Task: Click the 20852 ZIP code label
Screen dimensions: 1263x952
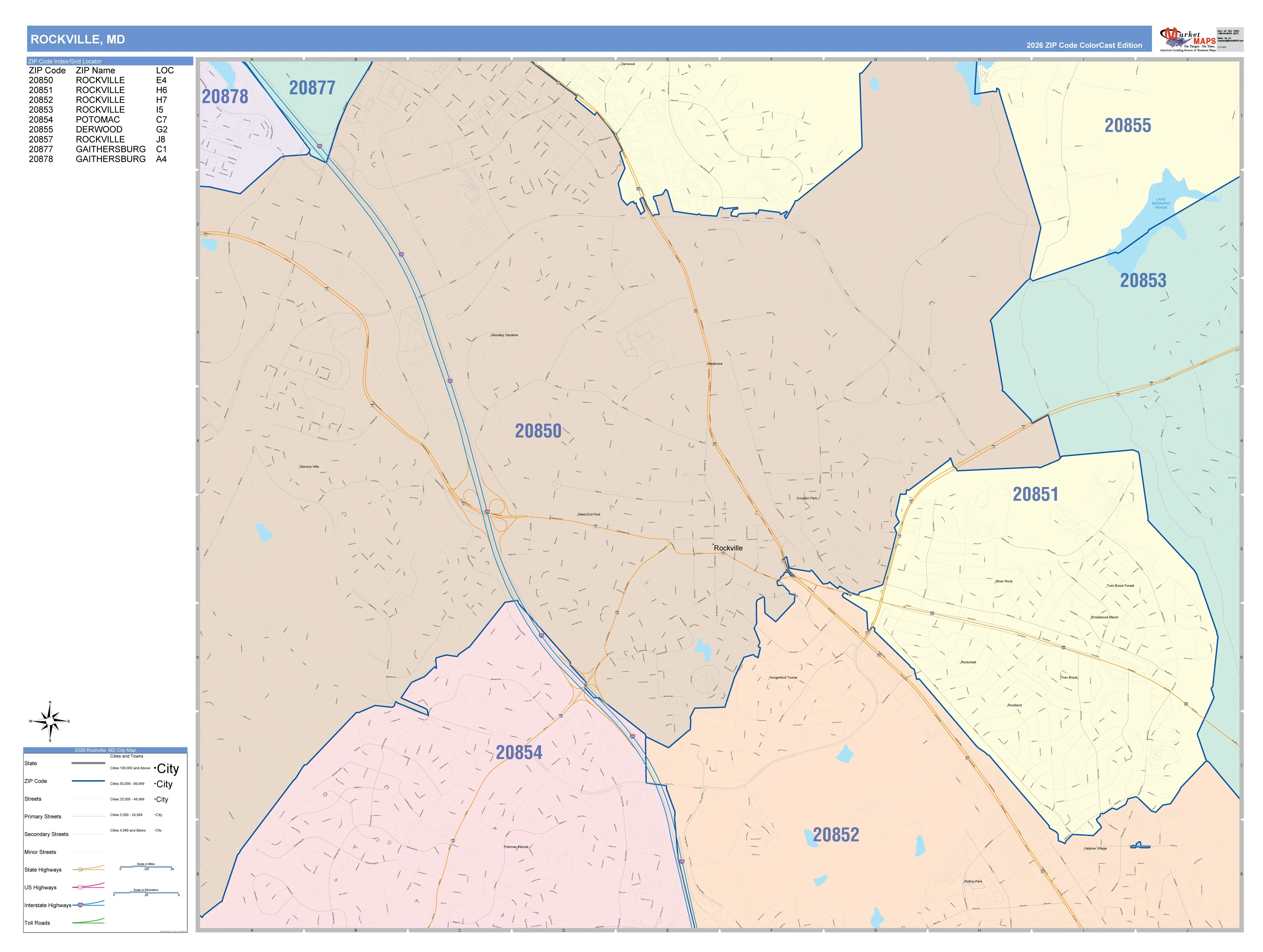Action: (x=836, y=835)
